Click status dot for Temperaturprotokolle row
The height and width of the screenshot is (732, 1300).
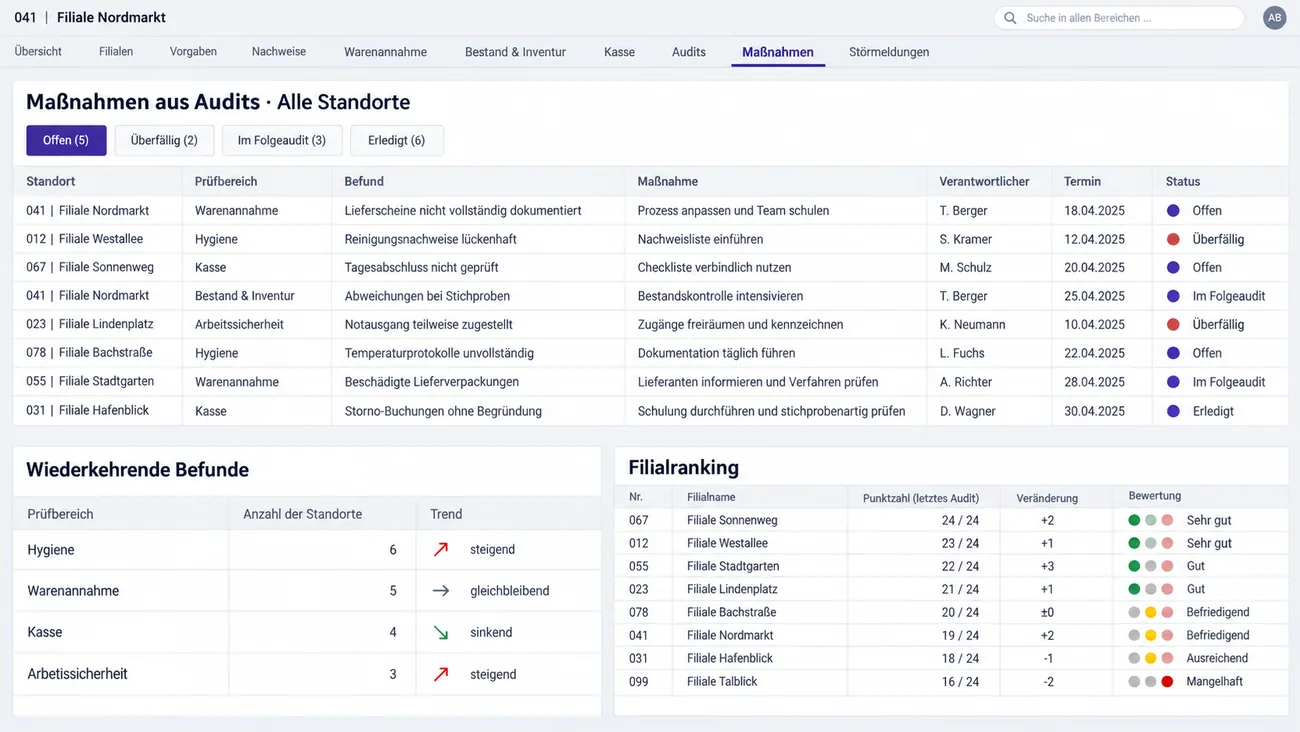pyautogui.click(x=1173, y=353)
